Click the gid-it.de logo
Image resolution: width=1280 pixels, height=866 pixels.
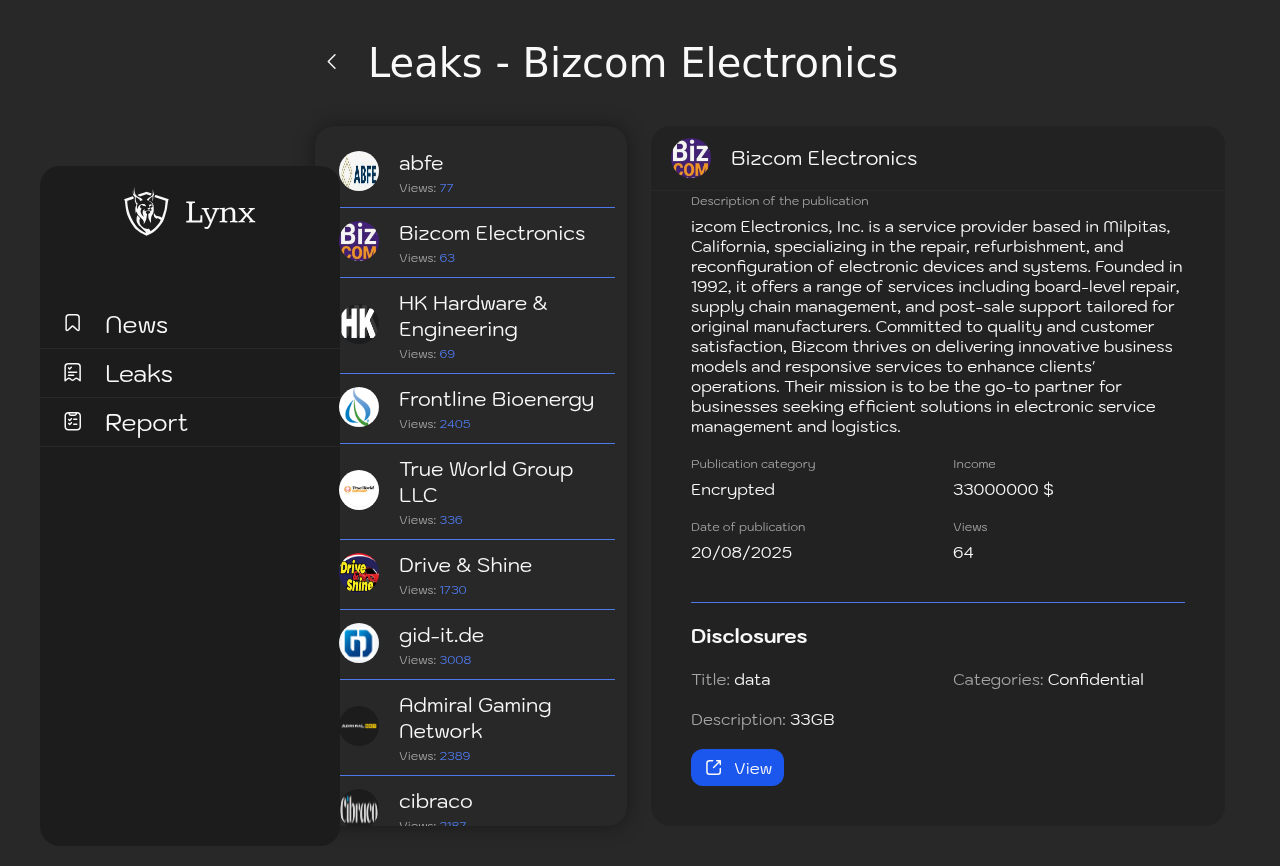pos(359,643)
